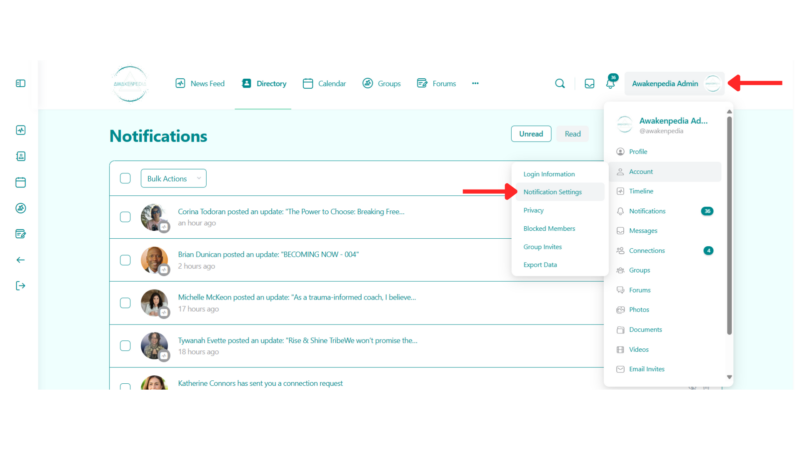Click the Forums icon in user menu
Image resolution: width=800 pixels, height=450 pixels.
coord(620,290)
